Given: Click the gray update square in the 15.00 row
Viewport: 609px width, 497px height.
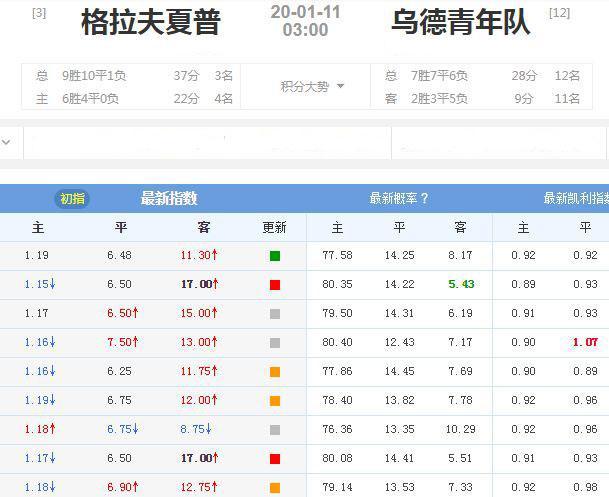Looking at the screenshot, I should pos(275,314).
